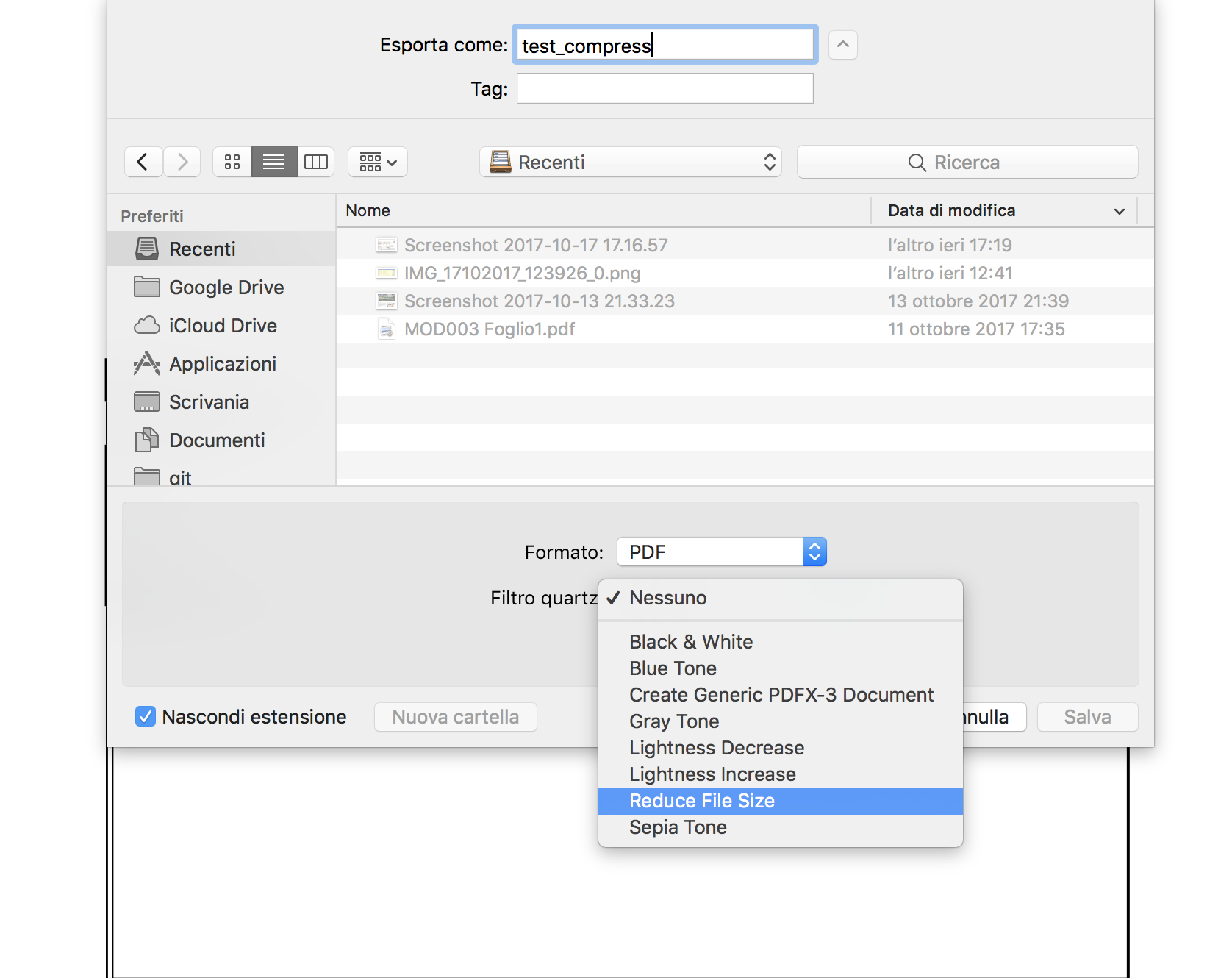Click the back navigation arrow
The width and height of the screenshot is (1232, 978).
[x=143, y=162]
